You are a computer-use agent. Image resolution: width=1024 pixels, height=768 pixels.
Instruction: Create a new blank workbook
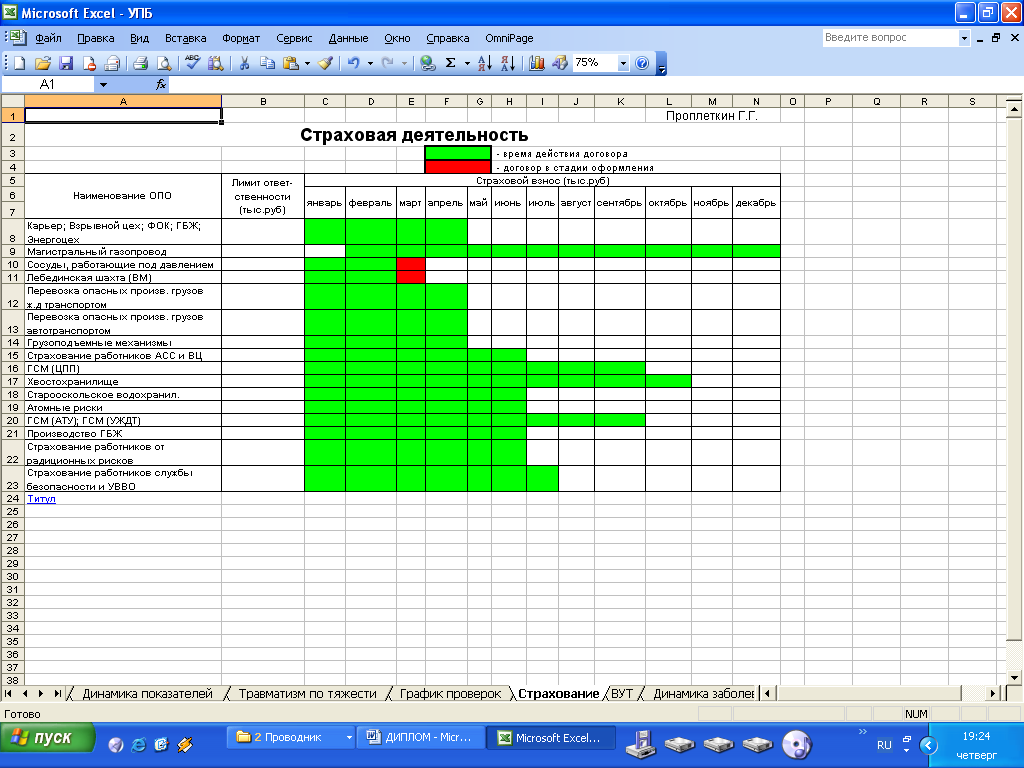20,63
